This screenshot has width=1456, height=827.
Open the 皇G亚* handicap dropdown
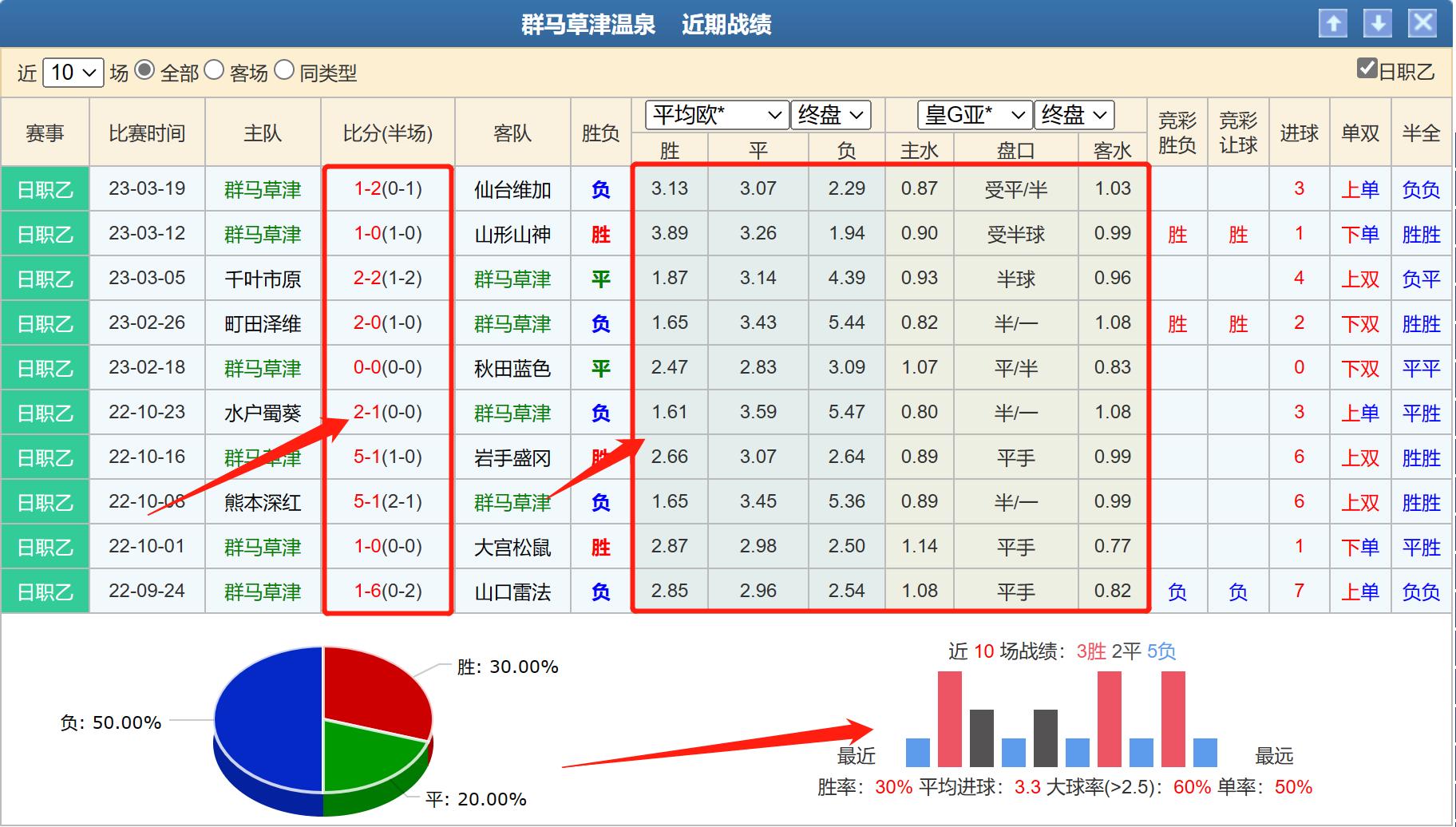tap(972, 115)
